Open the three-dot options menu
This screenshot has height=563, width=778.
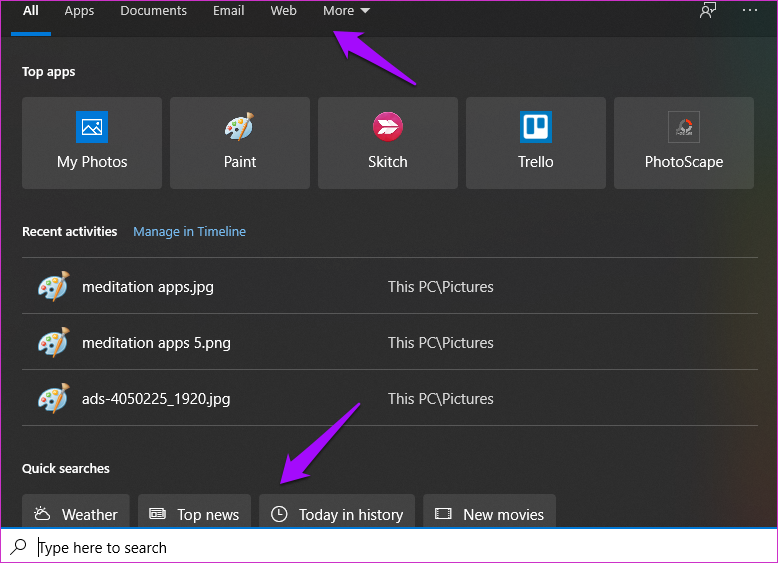[x=750, y=11]
